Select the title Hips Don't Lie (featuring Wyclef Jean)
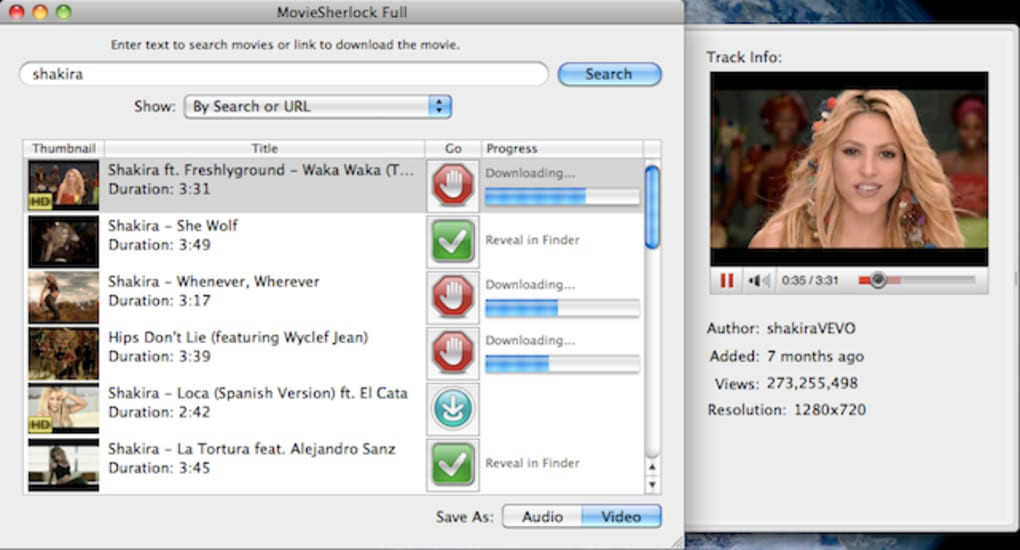 coord(238,337)
